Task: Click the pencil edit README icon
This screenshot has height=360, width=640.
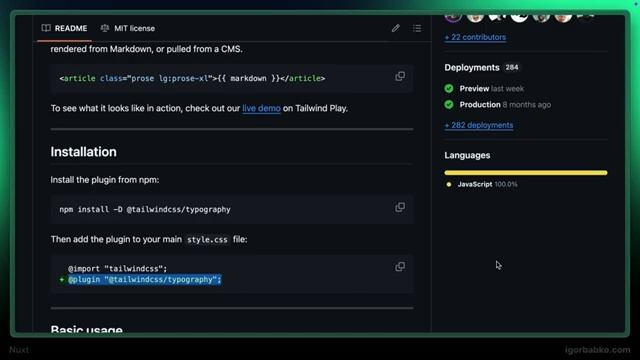Action: pyautogui.click(x=396, y=28)
